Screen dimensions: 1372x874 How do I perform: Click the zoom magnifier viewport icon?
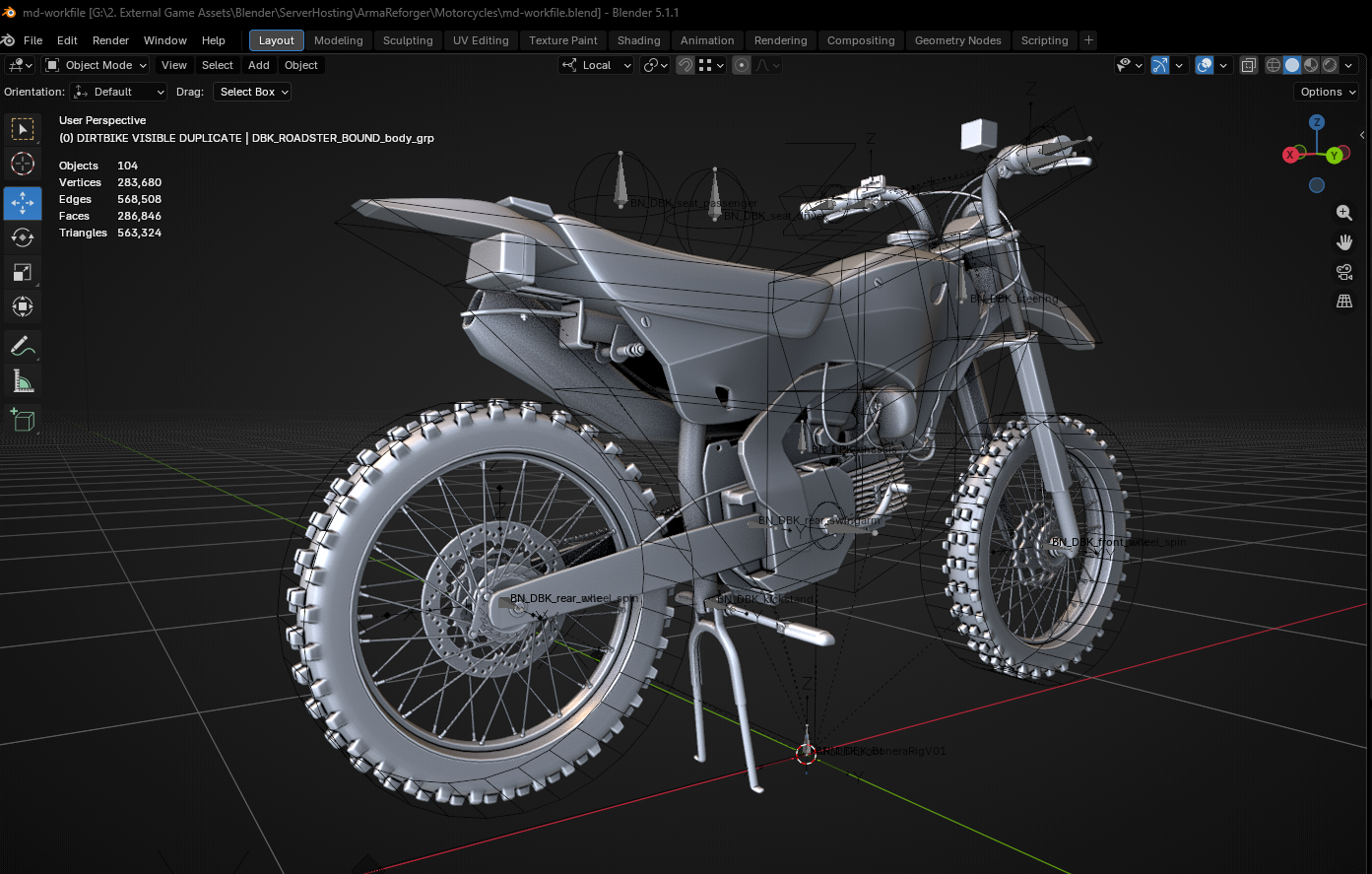coord(1344,213)
